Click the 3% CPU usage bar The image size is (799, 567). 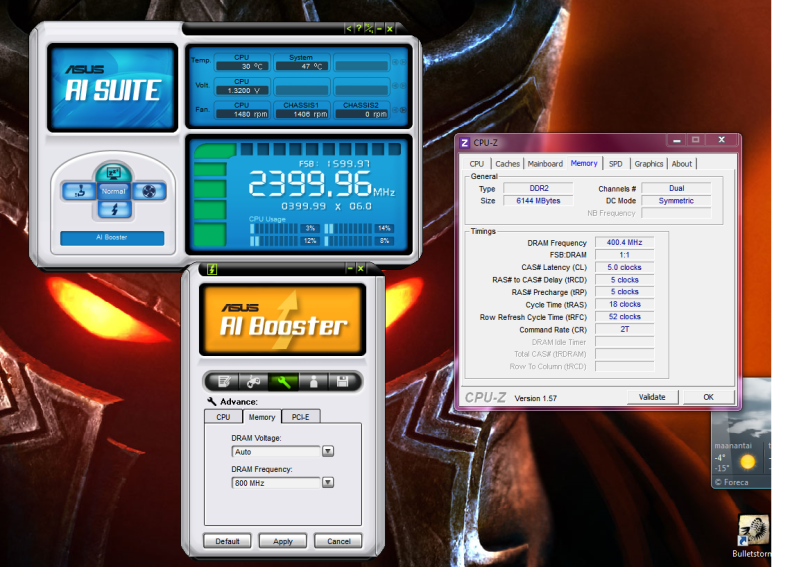[x=284, y=228]
